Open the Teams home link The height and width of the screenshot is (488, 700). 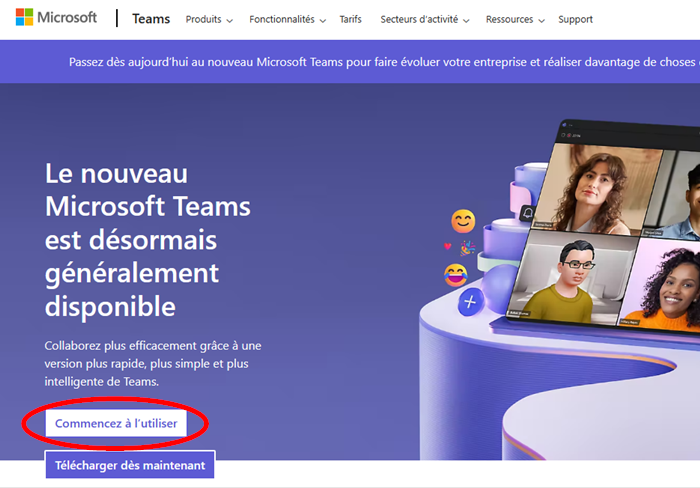coord(151,19)
